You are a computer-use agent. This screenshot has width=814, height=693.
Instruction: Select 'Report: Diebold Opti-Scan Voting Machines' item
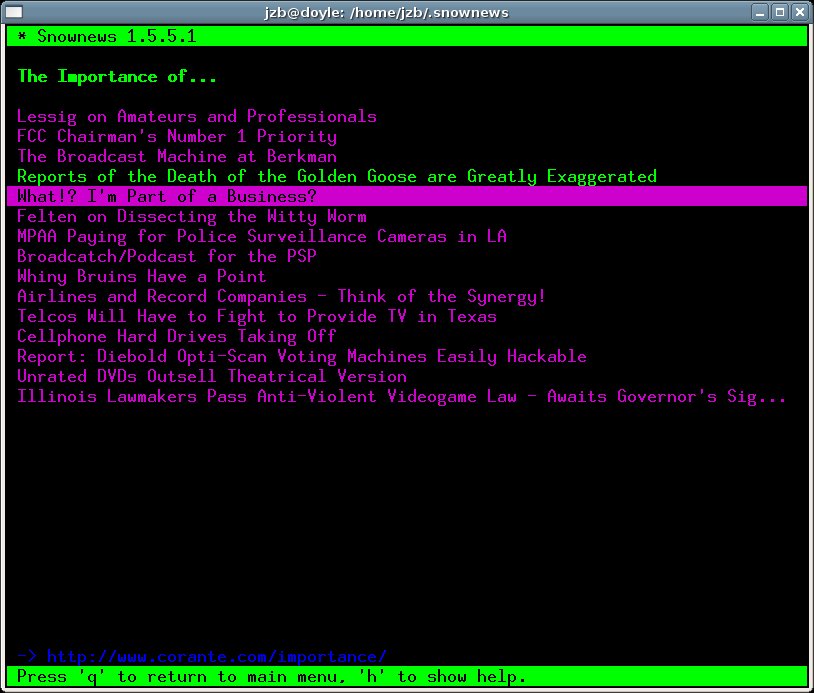302,357
